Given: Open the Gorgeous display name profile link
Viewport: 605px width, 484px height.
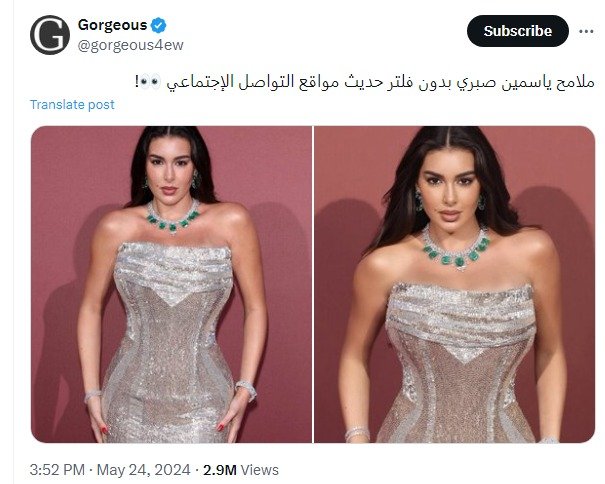Looking at the screenshot, I should point(112,25).
